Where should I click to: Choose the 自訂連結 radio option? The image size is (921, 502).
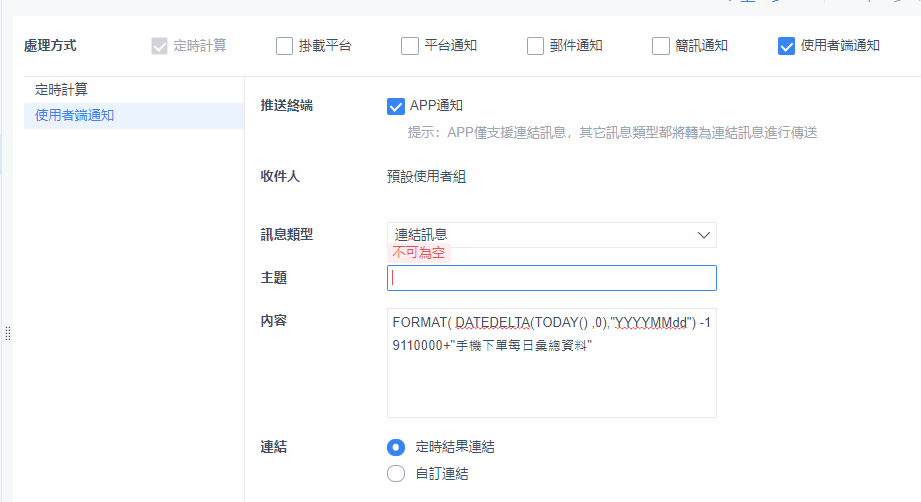click(396, 473)
